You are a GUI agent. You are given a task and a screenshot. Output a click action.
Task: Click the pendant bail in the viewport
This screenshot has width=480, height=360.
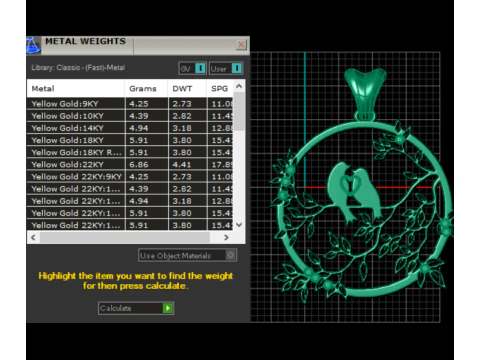[x=365, y=93]
